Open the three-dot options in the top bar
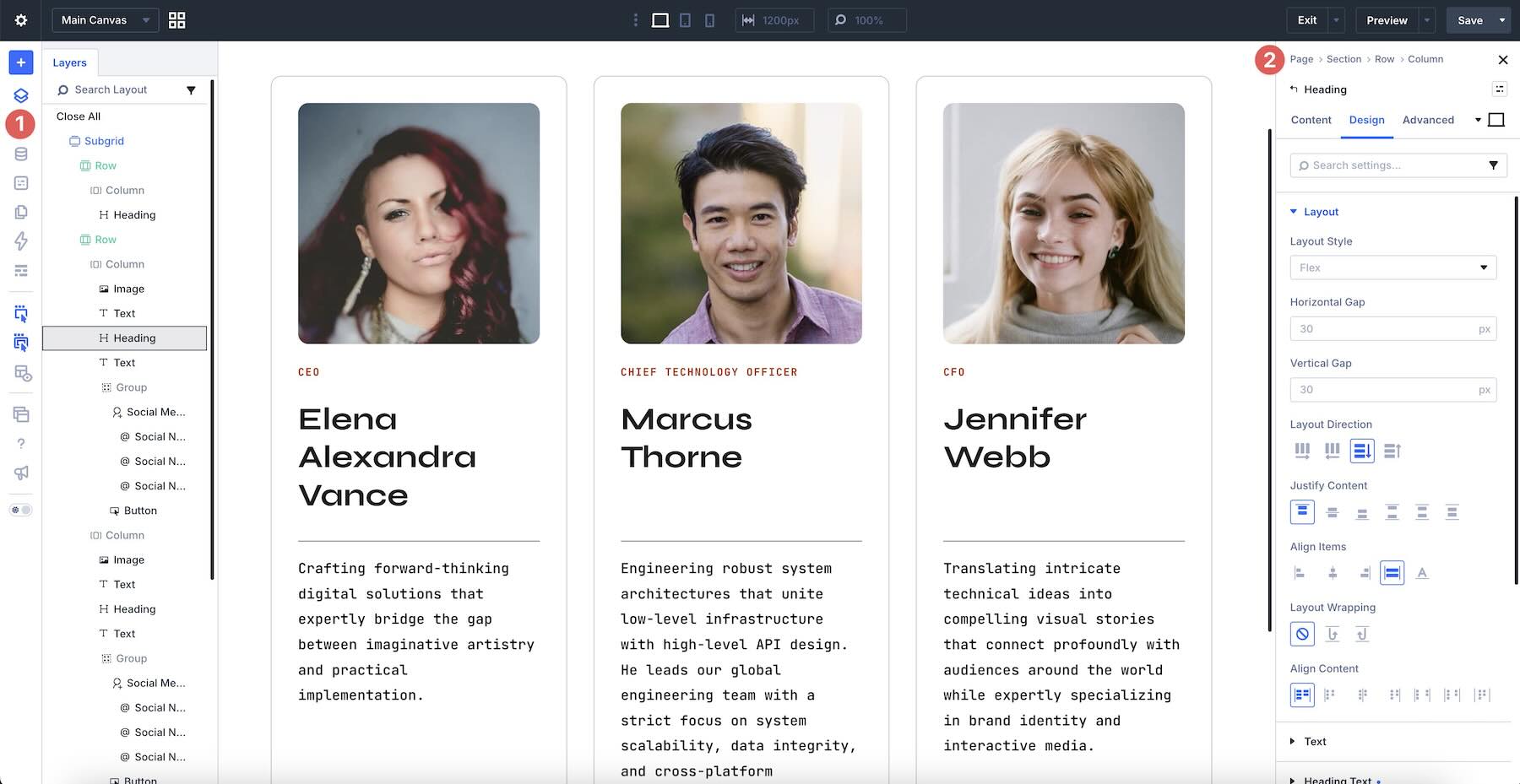 pos(636,20)
